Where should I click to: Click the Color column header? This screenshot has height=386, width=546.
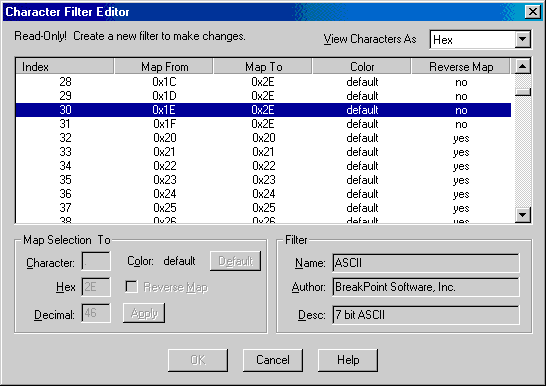362,66
